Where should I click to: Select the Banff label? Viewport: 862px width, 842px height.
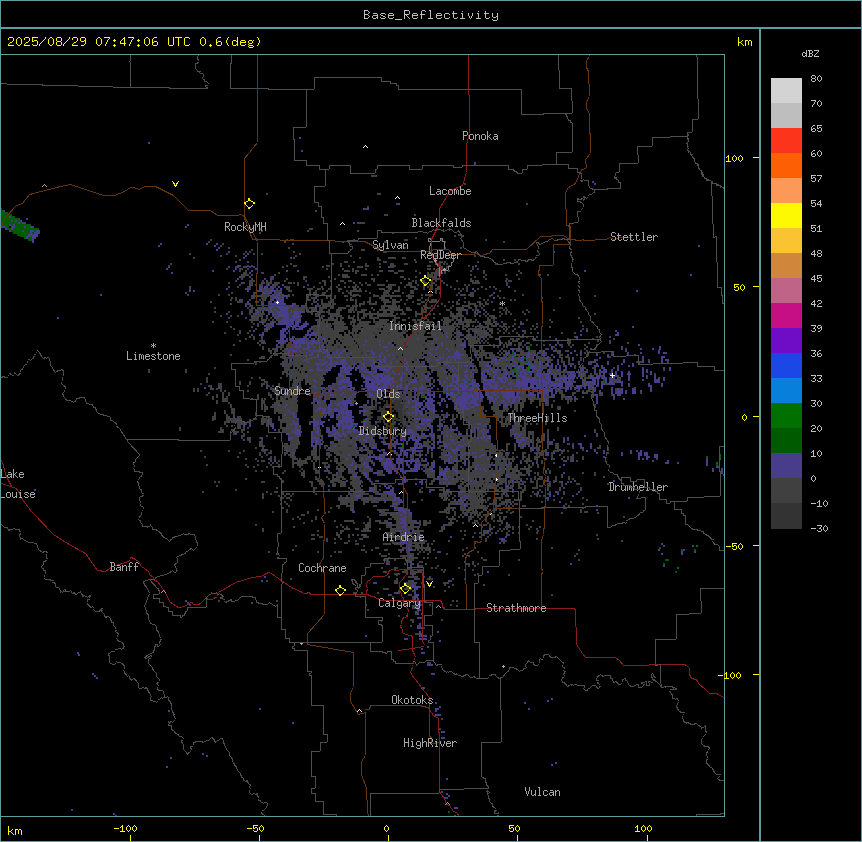[124, 567]
